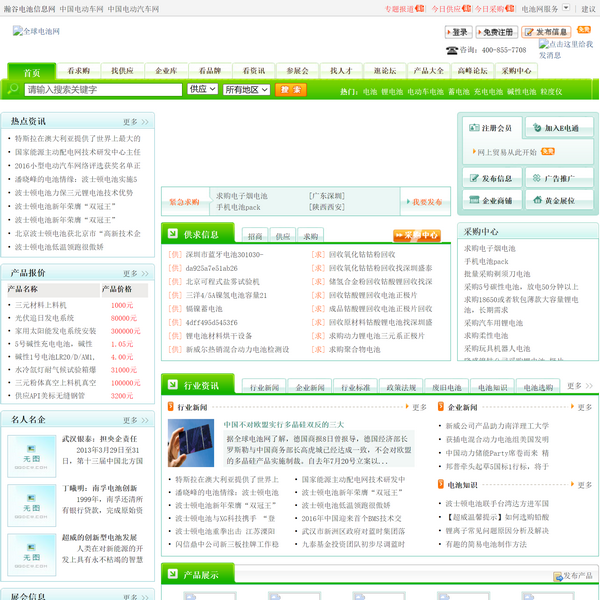Select the 企业商铺 icon button

[x=490, y=201]
